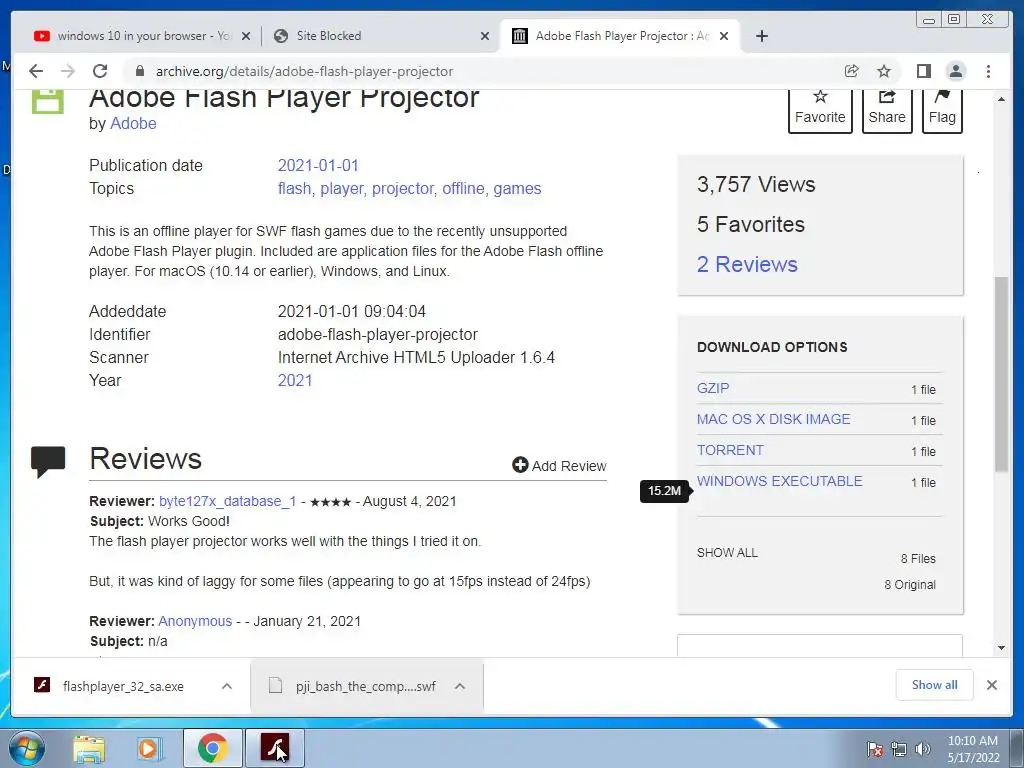
Task: Close the Adobe Flash Player Projector tab
Action: [x=724, y=36]
